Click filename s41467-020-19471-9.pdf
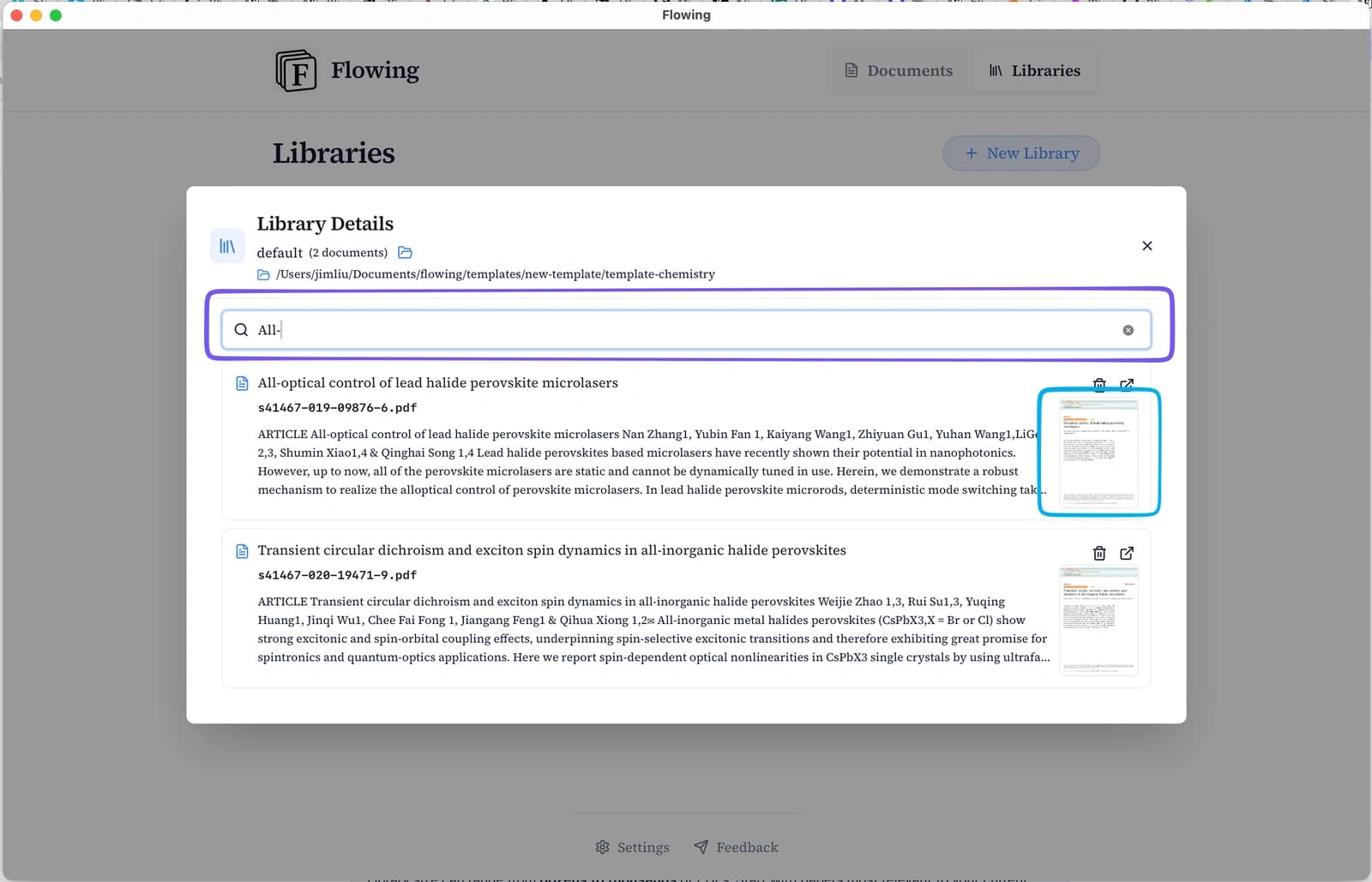The width and height of the screenshot is (1372, 882). click(337, 575)
